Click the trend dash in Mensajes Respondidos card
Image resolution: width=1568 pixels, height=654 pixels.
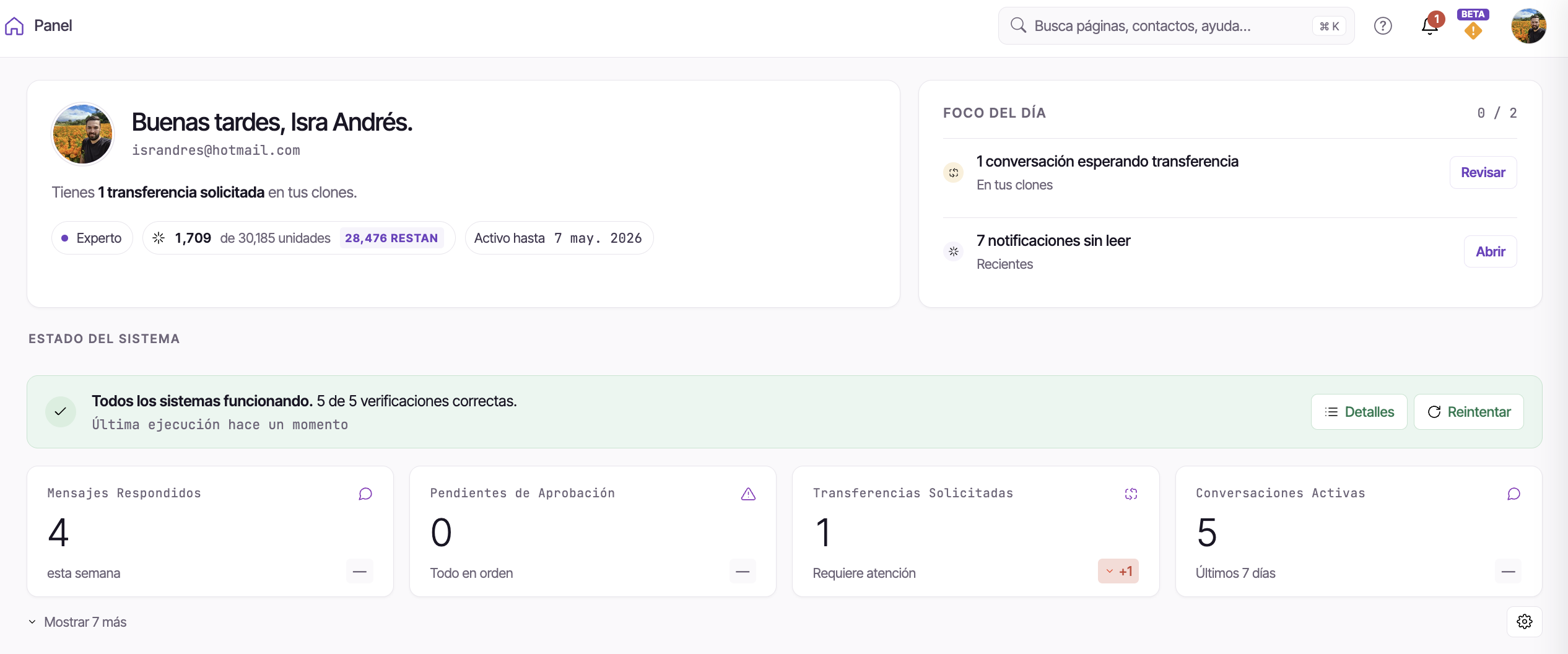[360, 572]
